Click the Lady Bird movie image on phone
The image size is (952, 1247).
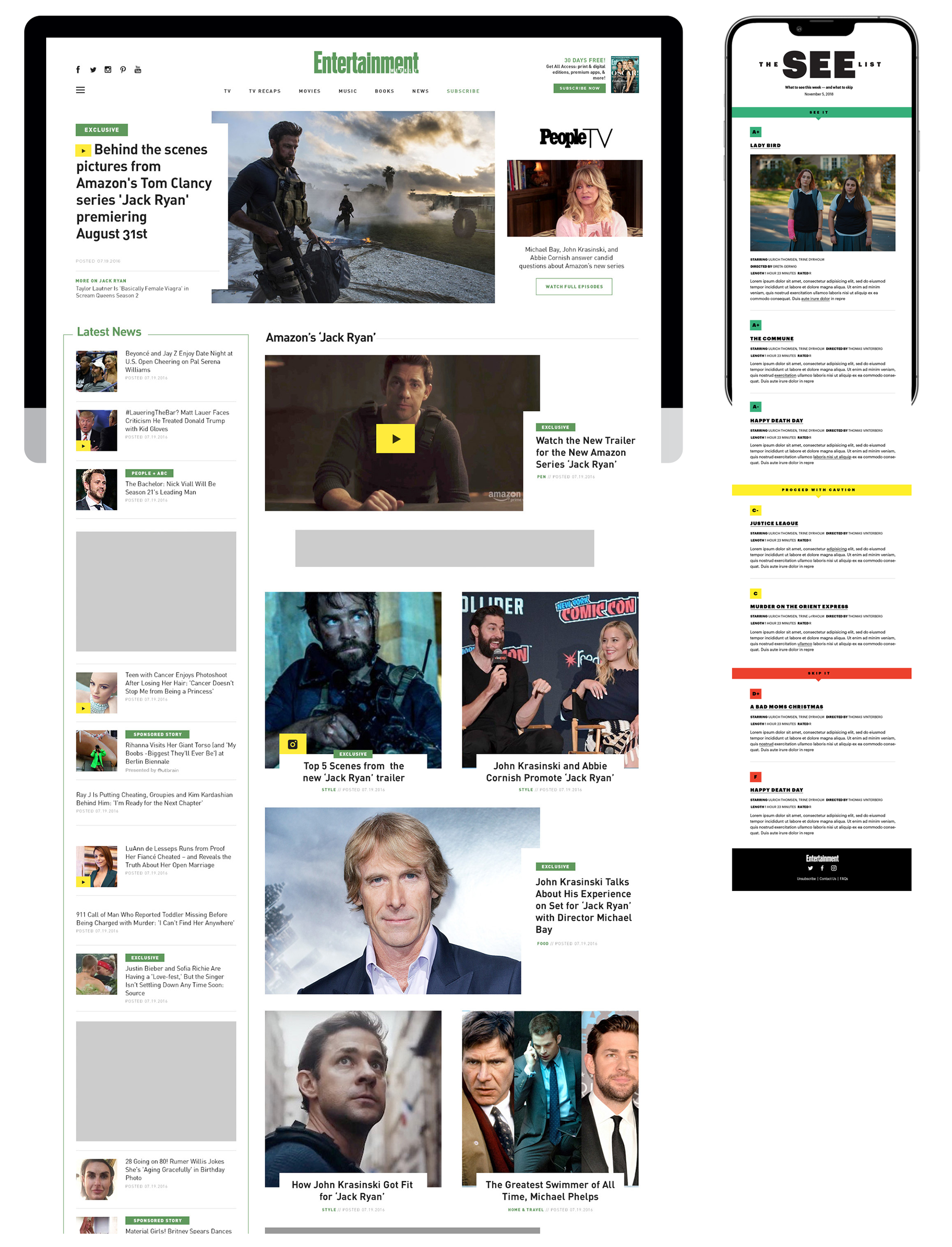(x=822, y=203)
